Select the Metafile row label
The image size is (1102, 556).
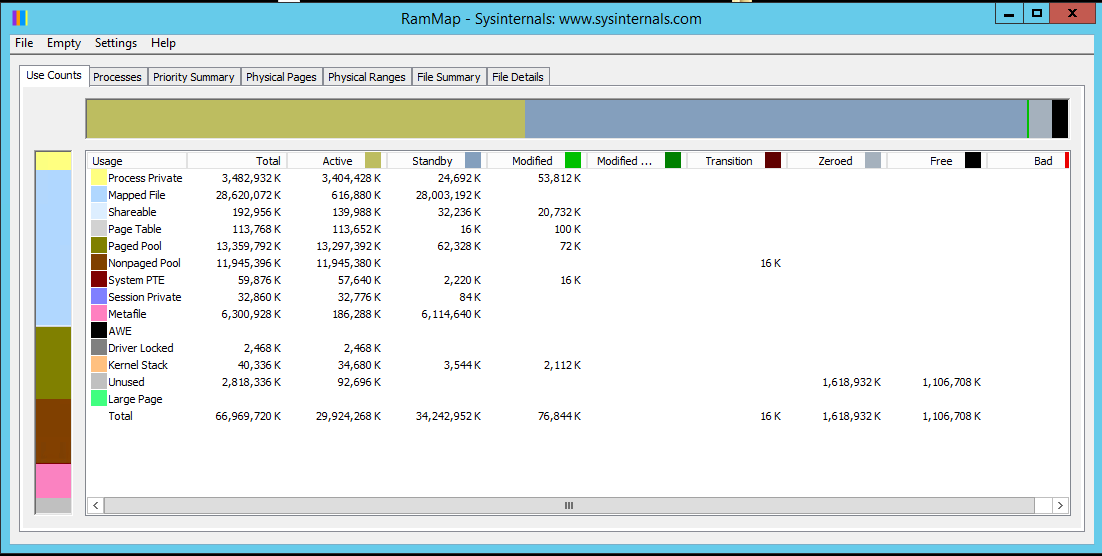(x=127, y=313)
